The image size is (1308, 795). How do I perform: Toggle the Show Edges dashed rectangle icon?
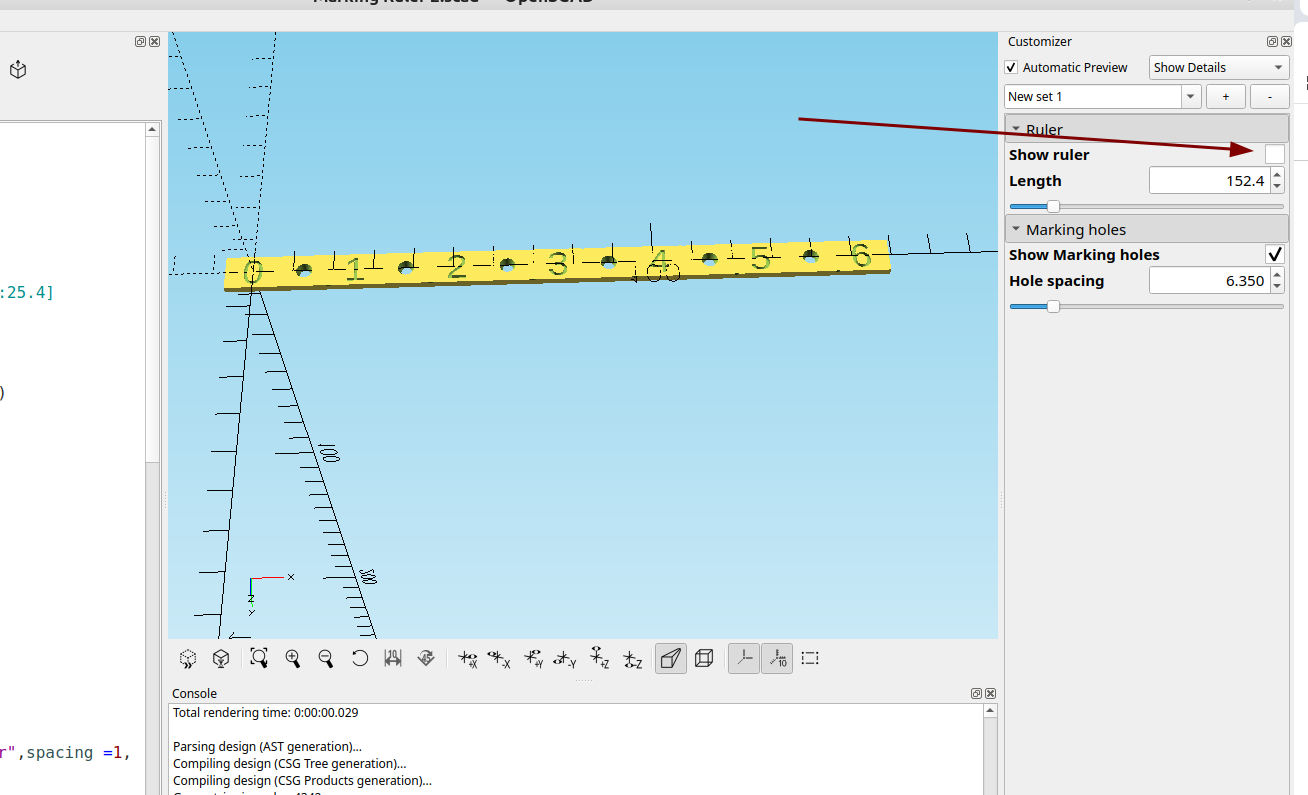pyautogui.click(x=810, y=658)
